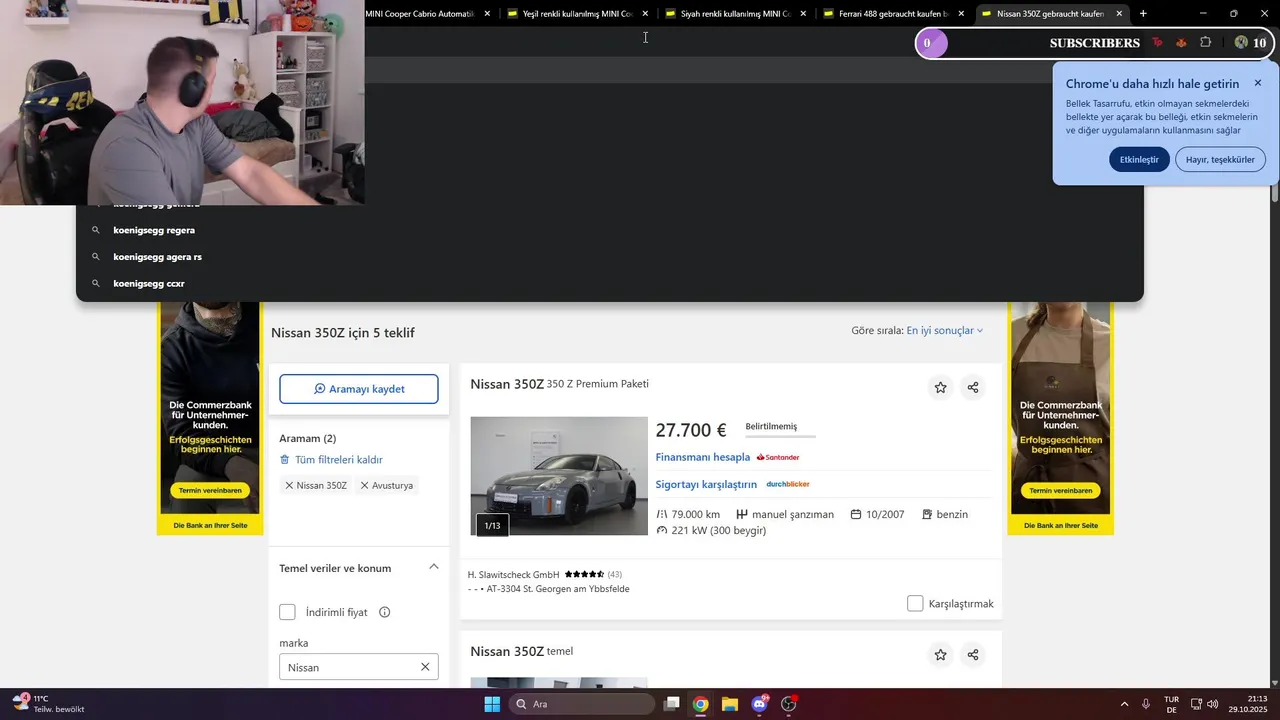Open the marka Nissan combo box
Image resolution: width=1280 pixels, height=720 pixels.
(358, 667)
